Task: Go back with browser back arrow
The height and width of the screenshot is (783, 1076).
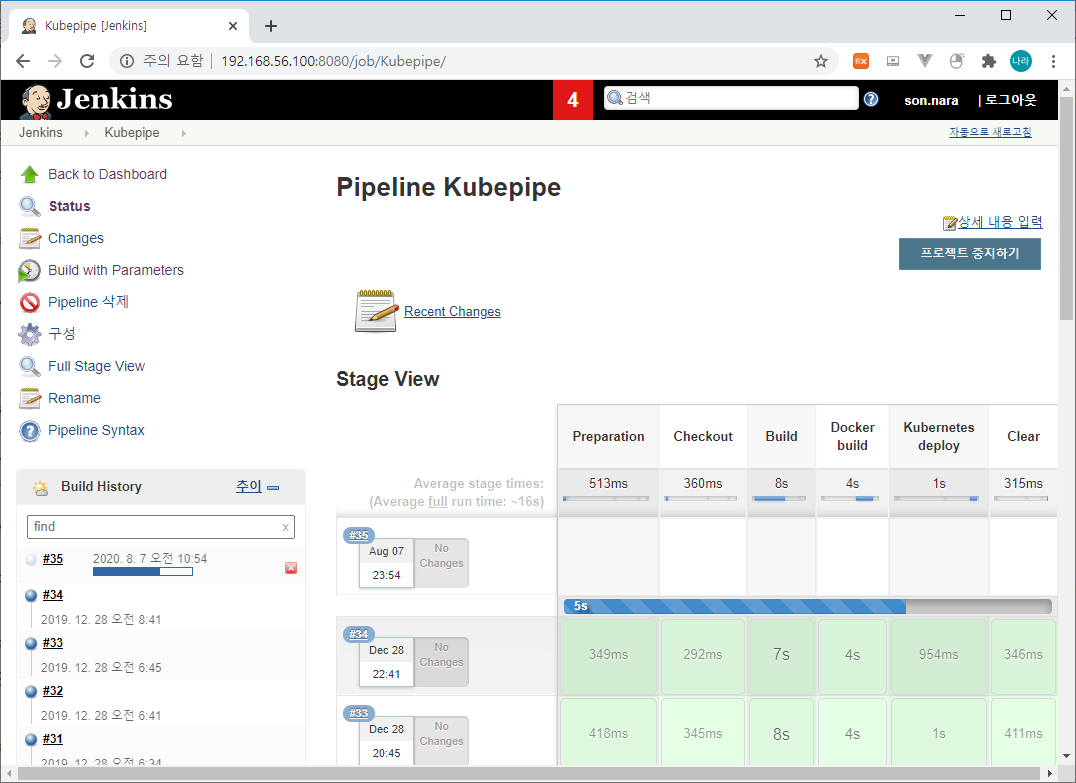Action: pyautogui.click(x=23, y=61)
